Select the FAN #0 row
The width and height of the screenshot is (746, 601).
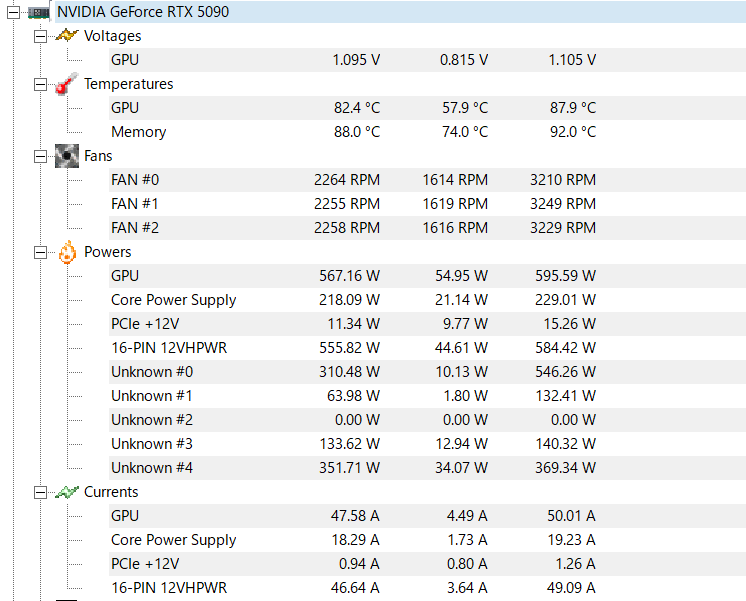(x=427, y=180)
